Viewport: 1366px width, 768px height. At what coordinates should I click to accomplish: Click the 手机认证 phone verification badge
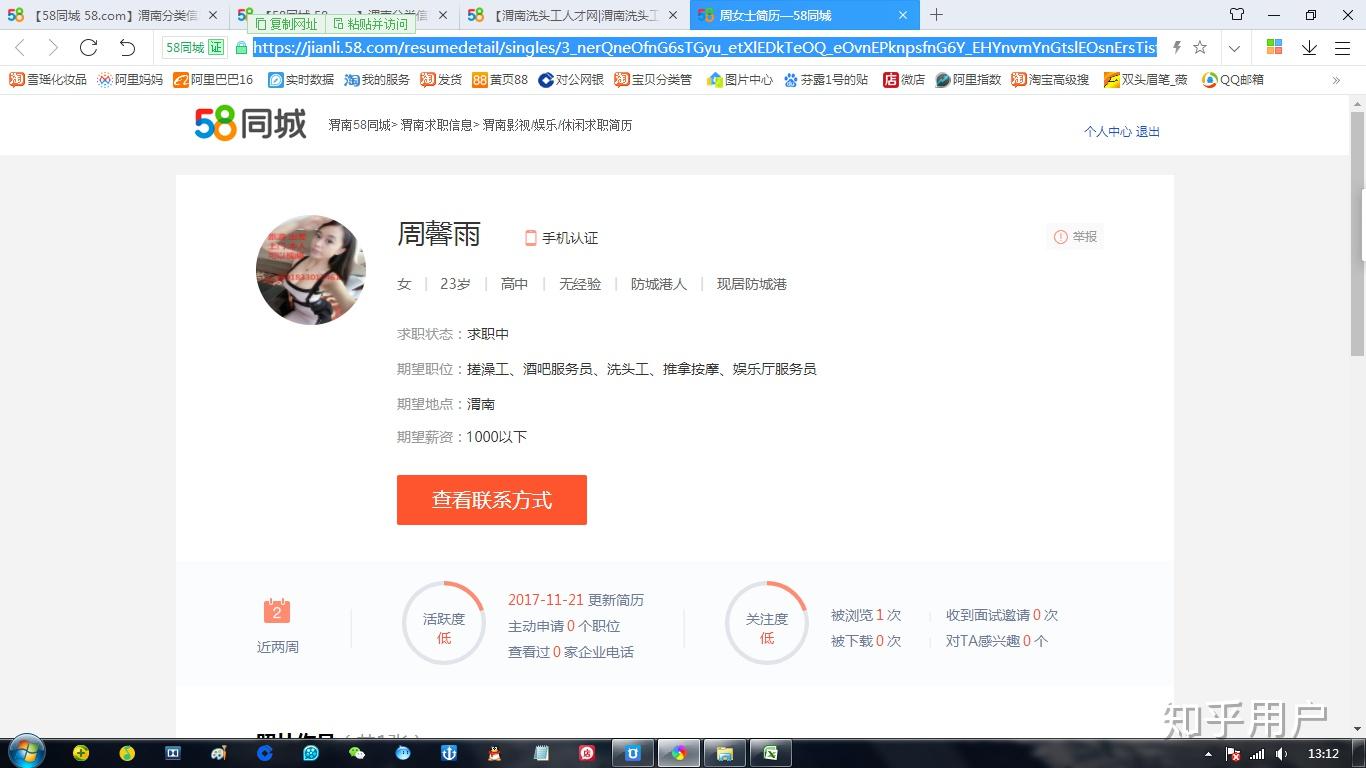pos(561,238)
